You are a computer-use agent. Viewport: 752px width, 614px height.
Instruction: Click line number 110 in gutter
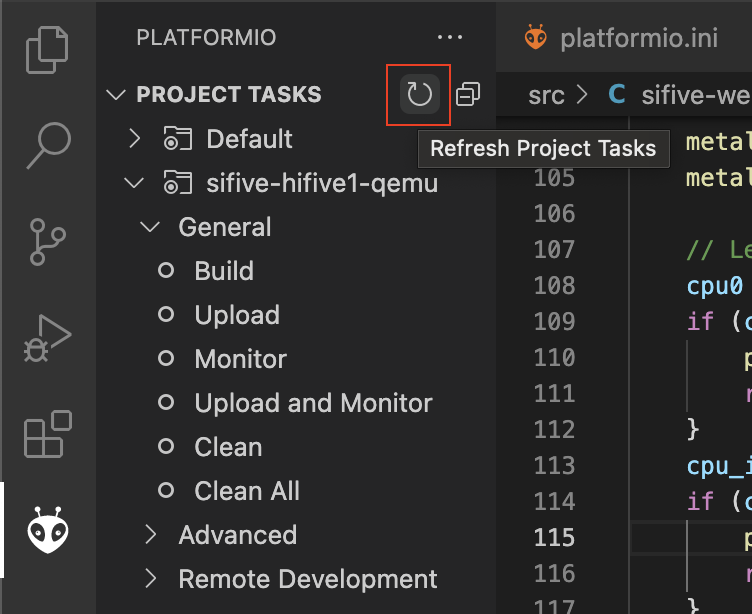tap(554, 357)
